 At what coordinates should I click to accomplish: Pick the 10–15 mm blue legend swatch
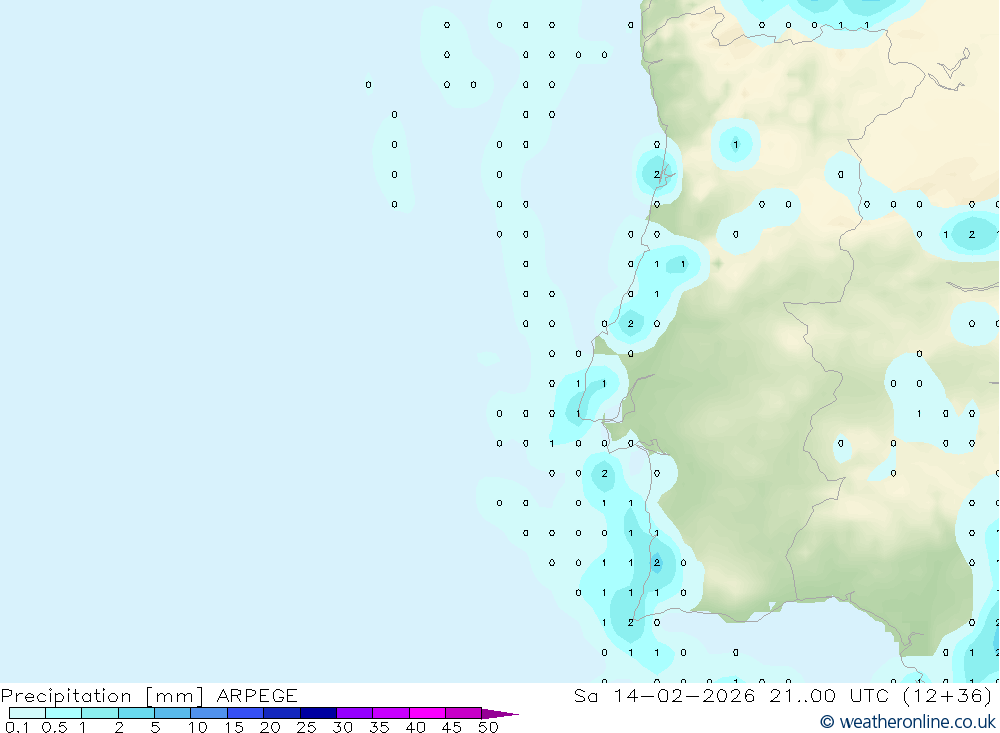(209, 713)
